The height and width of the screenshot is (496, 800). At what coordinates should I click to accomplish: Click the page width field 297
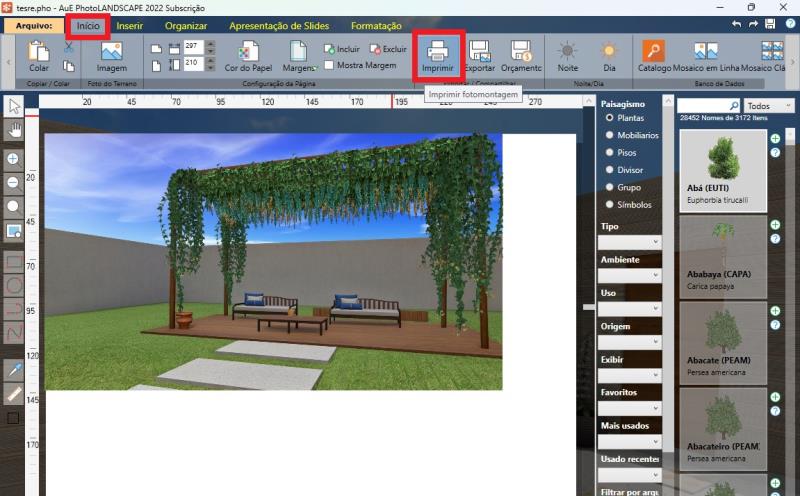(x=194, y=47)
